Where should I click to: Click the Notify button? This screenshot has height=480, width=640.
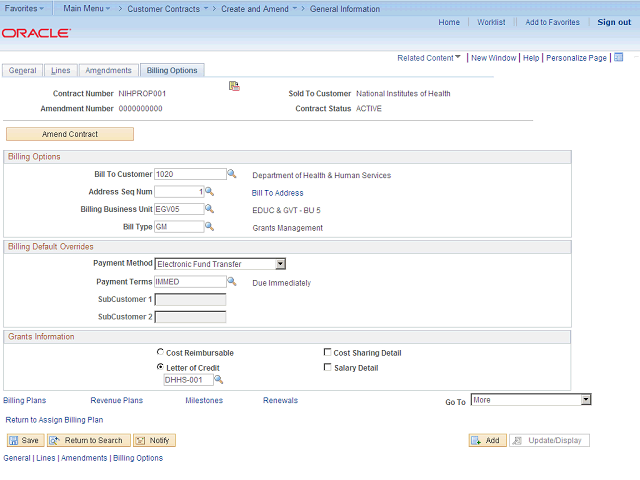click(154, 440)
